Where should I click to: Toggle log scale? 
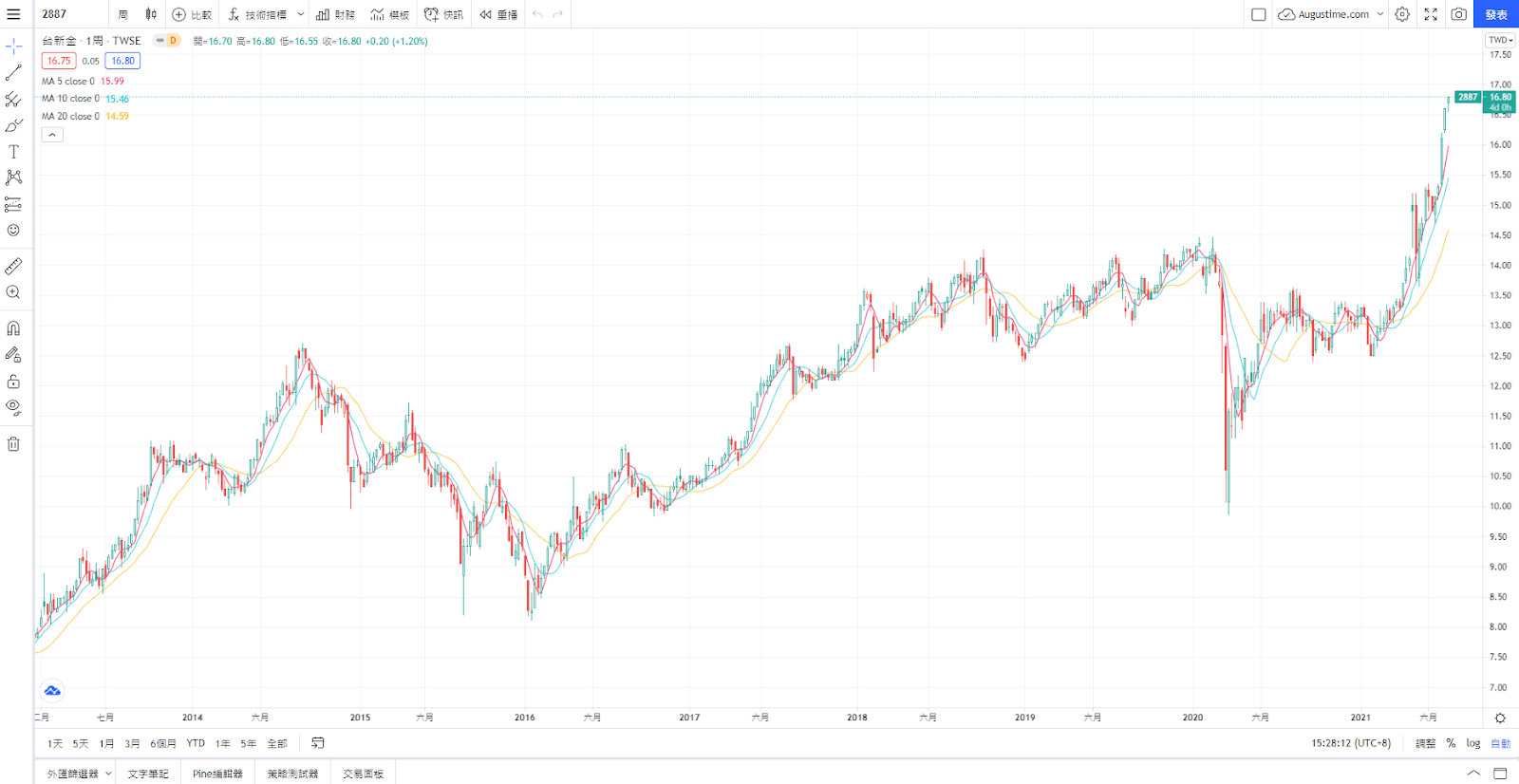pyautogui.click(x=1473, y=743)
